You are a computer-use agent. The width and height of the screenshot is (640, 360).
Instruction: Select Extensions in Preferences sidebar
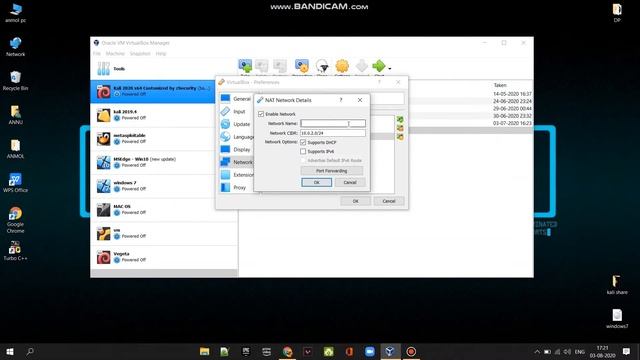coord(236,175)
